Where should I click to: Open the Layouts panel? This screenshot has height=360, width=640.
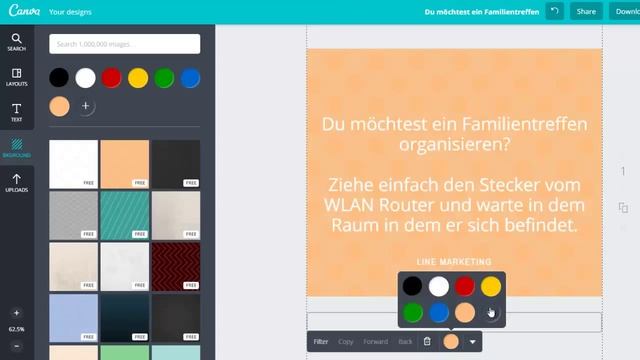16,78
